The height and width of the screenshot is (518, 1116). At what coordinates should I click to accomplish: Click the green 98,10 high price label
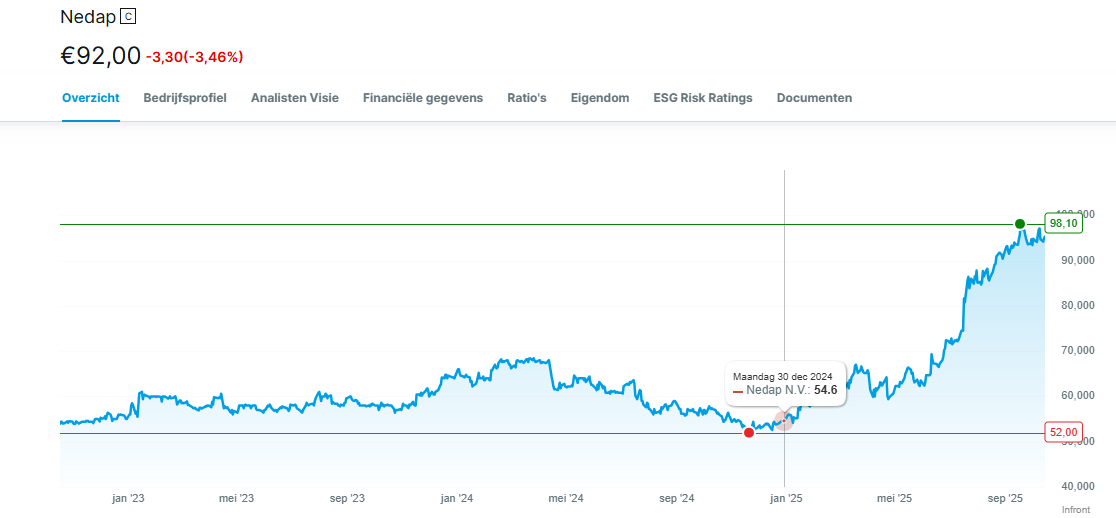pos(1063,223)
